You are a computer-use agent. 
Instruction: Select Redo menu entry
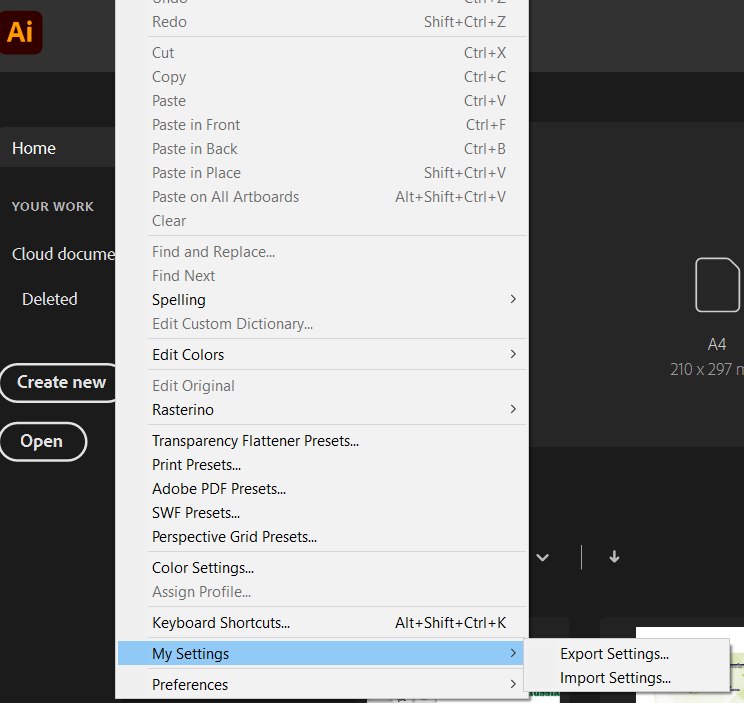pyautogui.click(x=321, y=22)
